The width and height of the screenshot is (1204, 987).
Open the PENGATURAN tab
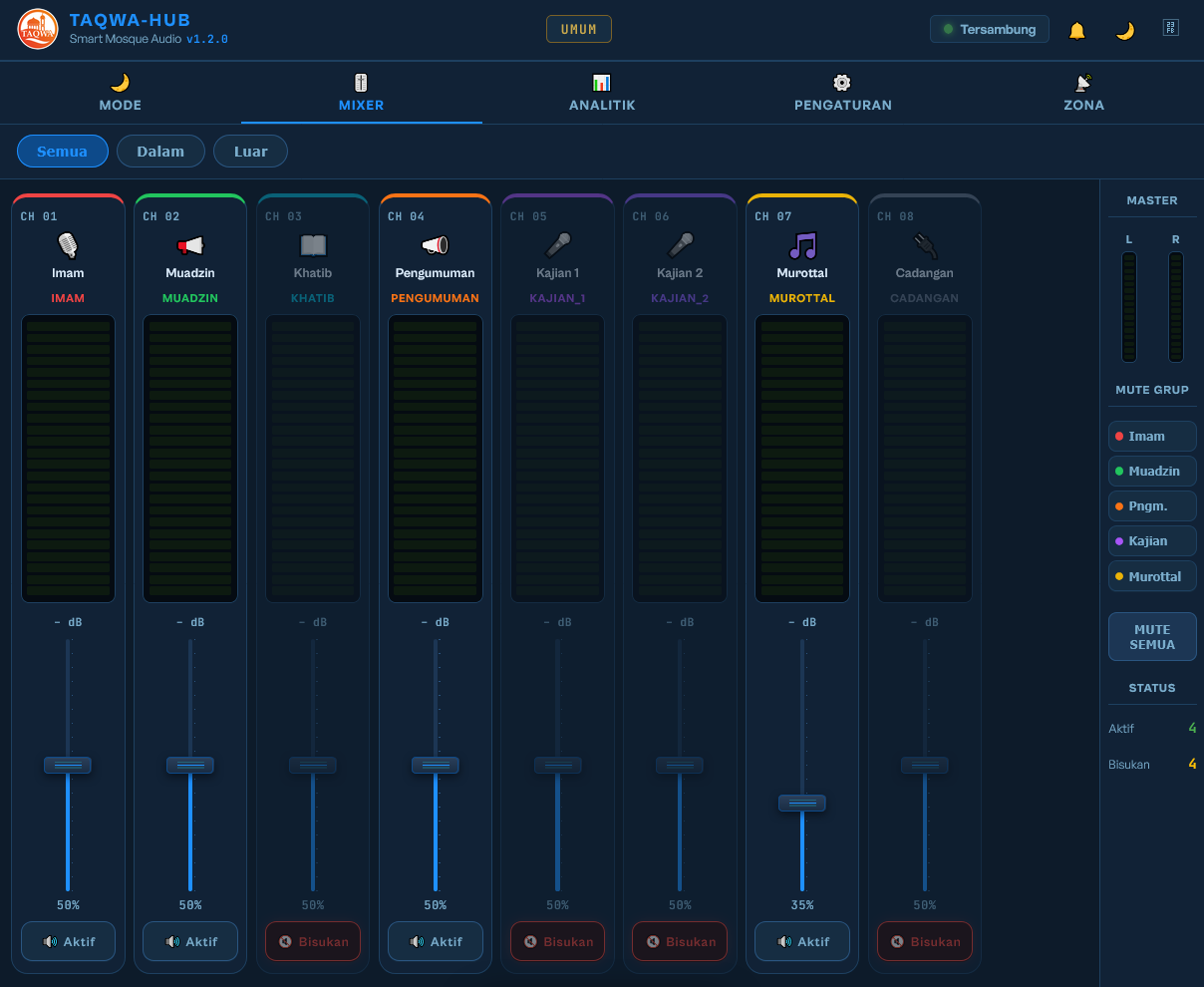click(843, 93)
